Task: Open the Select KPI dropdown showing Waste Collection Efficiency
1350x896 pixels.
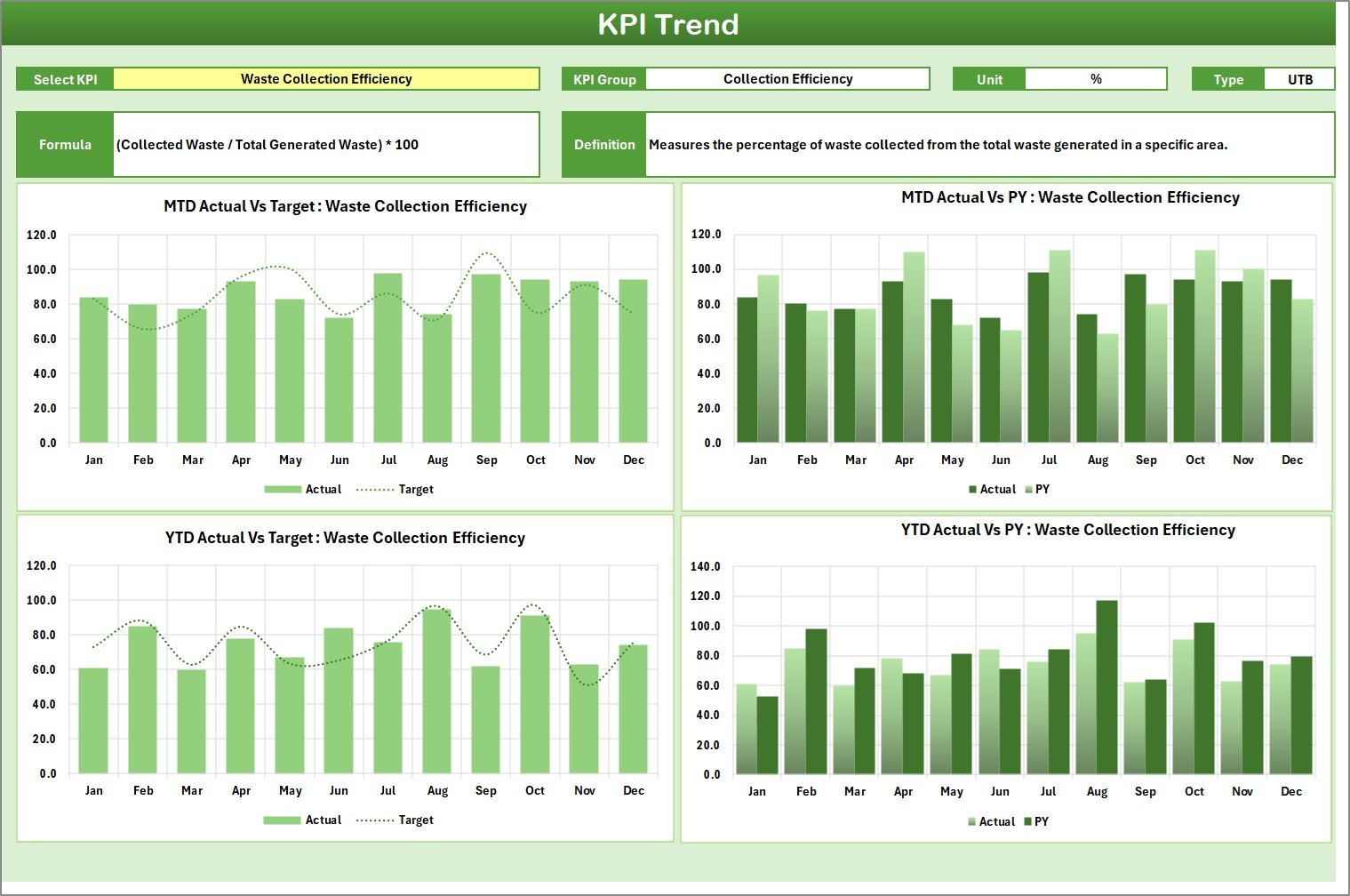Action: 326,78
